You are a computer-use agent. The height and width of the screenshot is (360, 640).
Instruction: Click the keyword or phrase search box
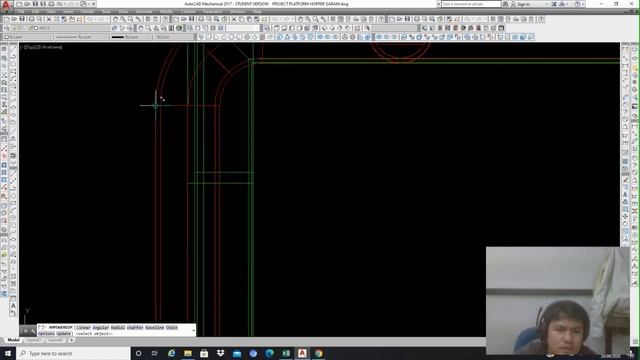(471, 4)
